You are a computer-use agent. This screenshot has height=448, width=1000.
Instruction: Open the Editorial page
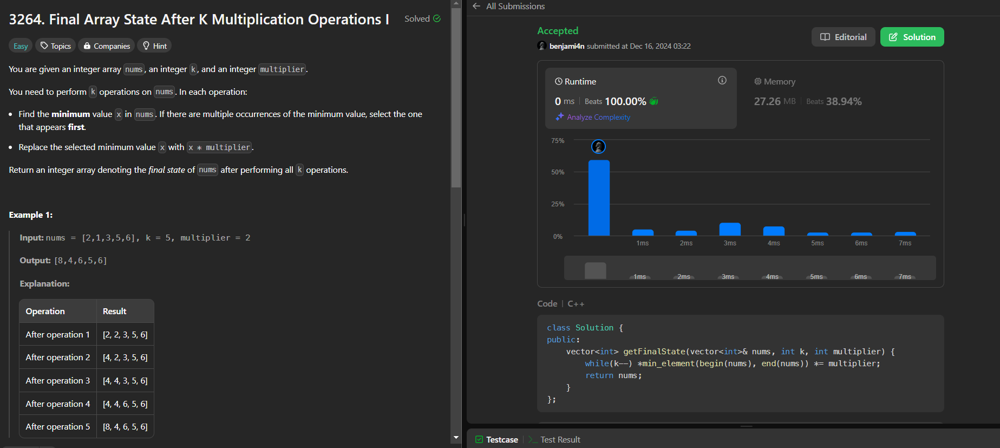click(x=843, y=37)
